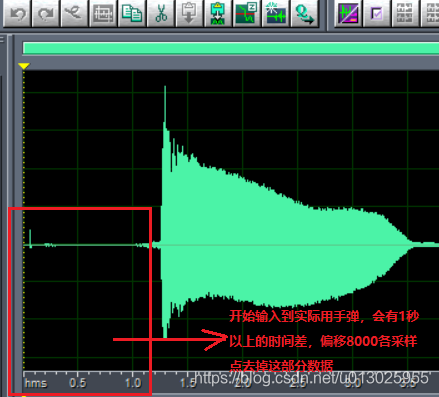Viewport: 439px width, 397px height.
Task: Click the first grid layout toolbar icon
Action: tap(405, 13)
